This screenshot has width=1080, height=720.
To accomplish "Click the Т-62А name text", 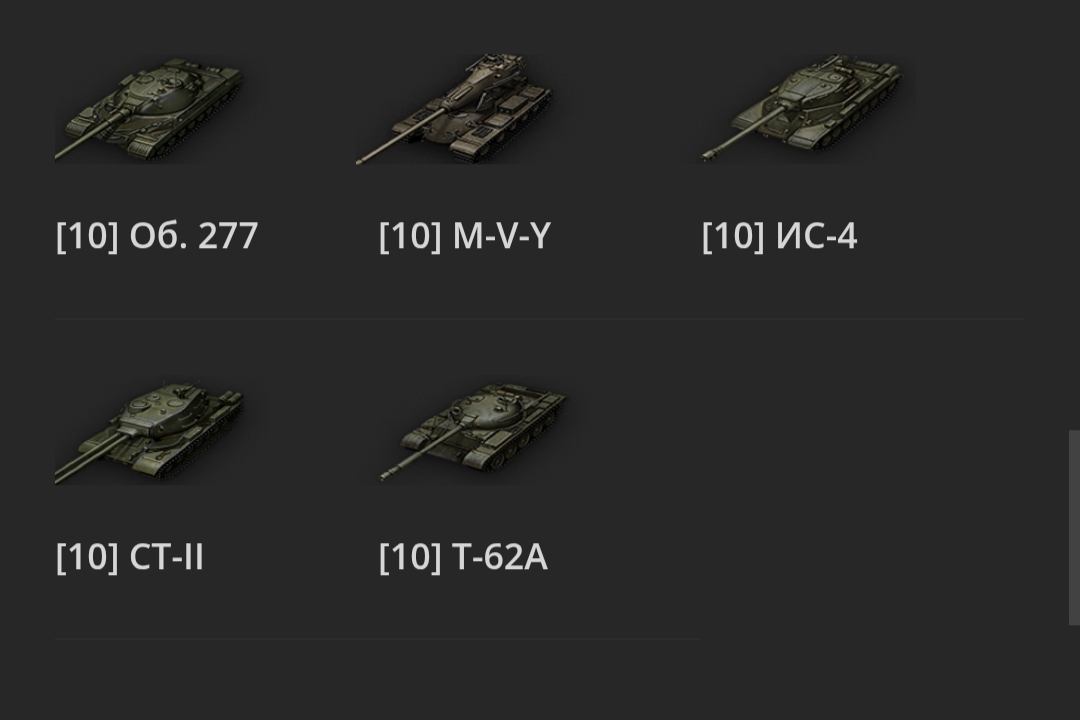I will pyautogui.click(x=499, y=557).
